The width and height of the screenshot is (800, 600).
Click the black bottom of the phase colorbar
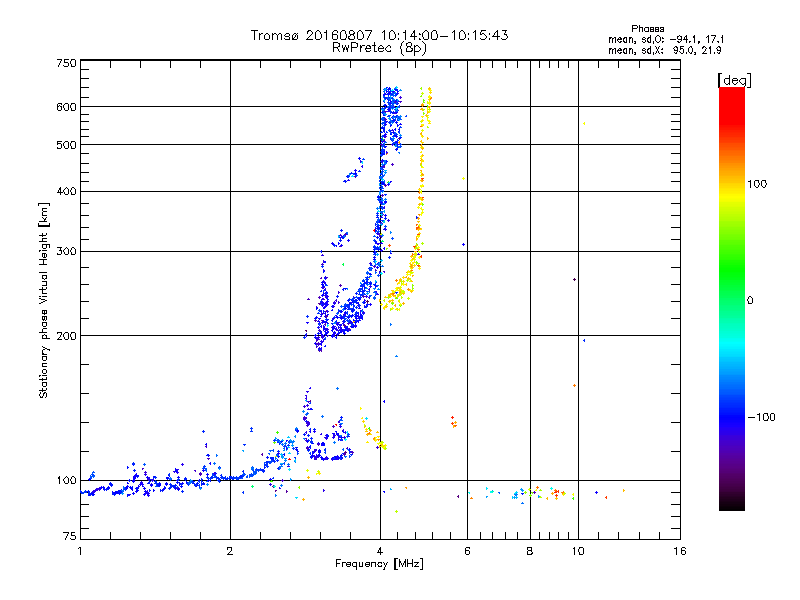point(732,503)
